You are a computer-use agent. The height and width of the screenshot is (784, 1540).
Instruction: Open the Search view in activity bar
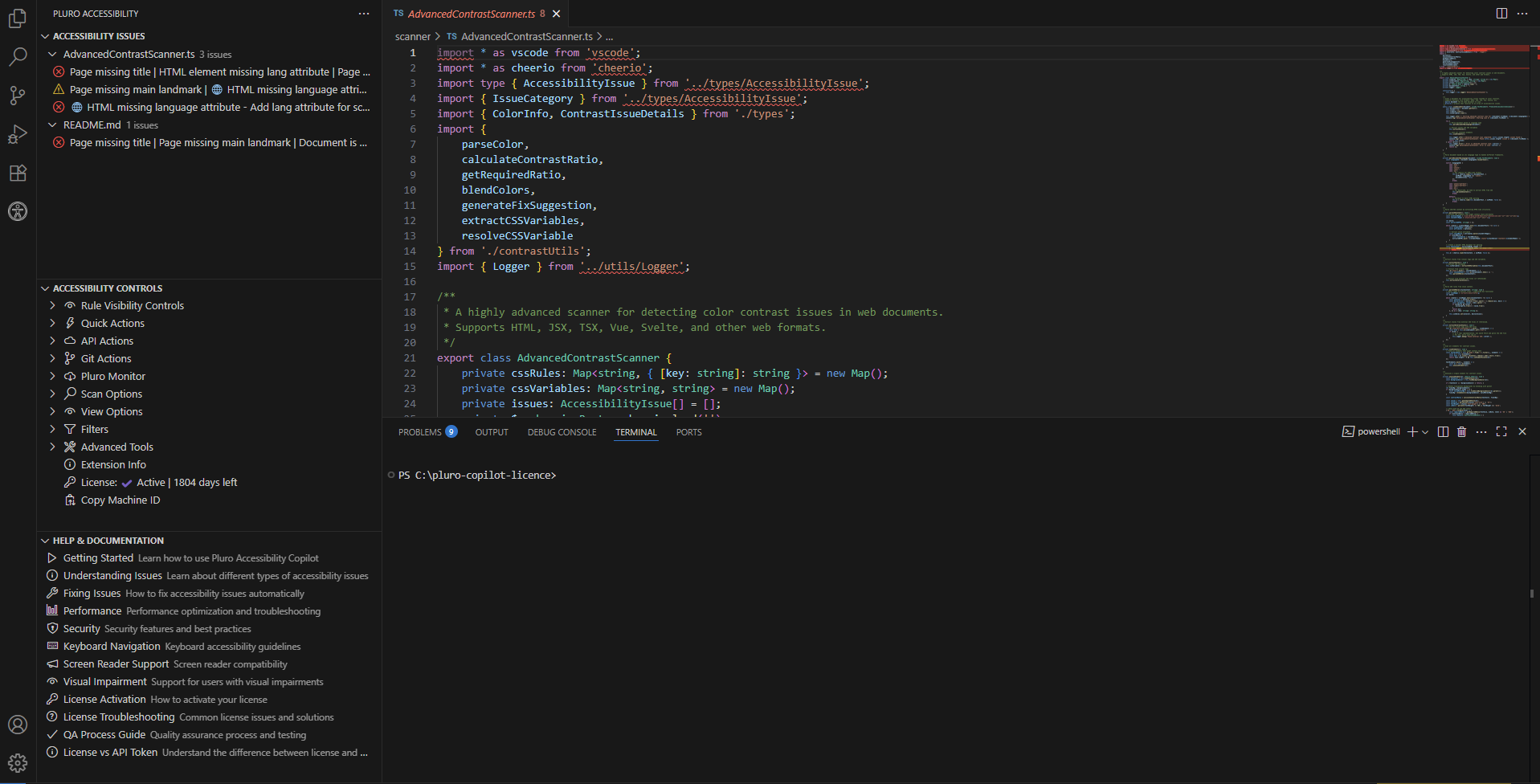(18, 56)
